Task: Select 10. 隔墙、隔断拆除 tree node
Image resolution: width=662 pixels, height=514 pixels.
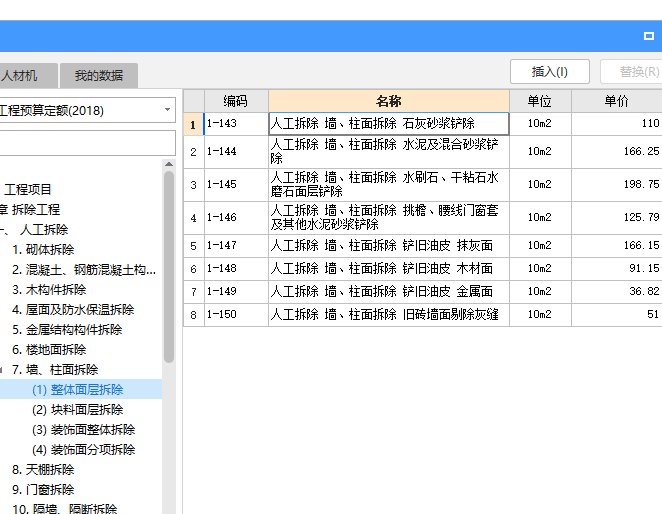Action: tap(65, 509)
